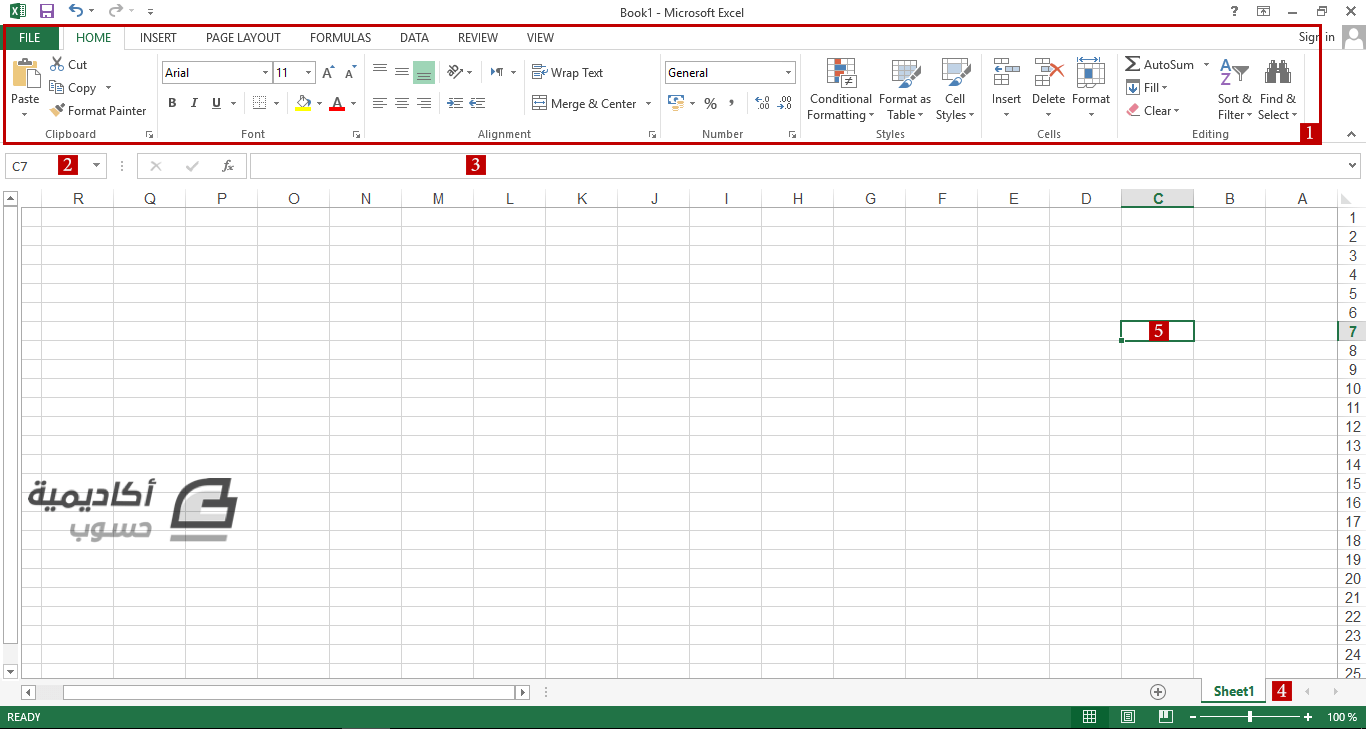The width and height of the screenshot is (1366, 729).
Task: Toggle Italic formatting
Action: coord(193,103)
